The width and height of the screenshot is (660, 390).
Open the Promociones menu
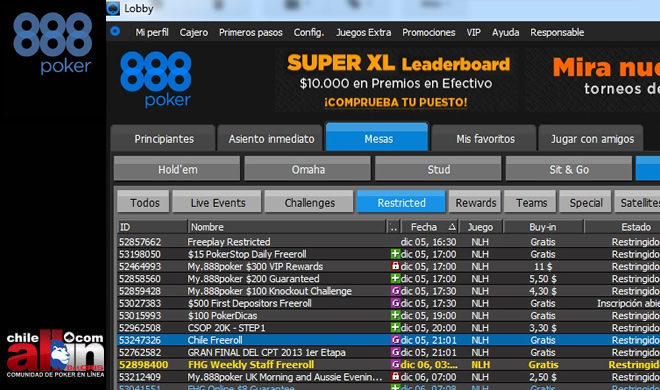(428, 32)
